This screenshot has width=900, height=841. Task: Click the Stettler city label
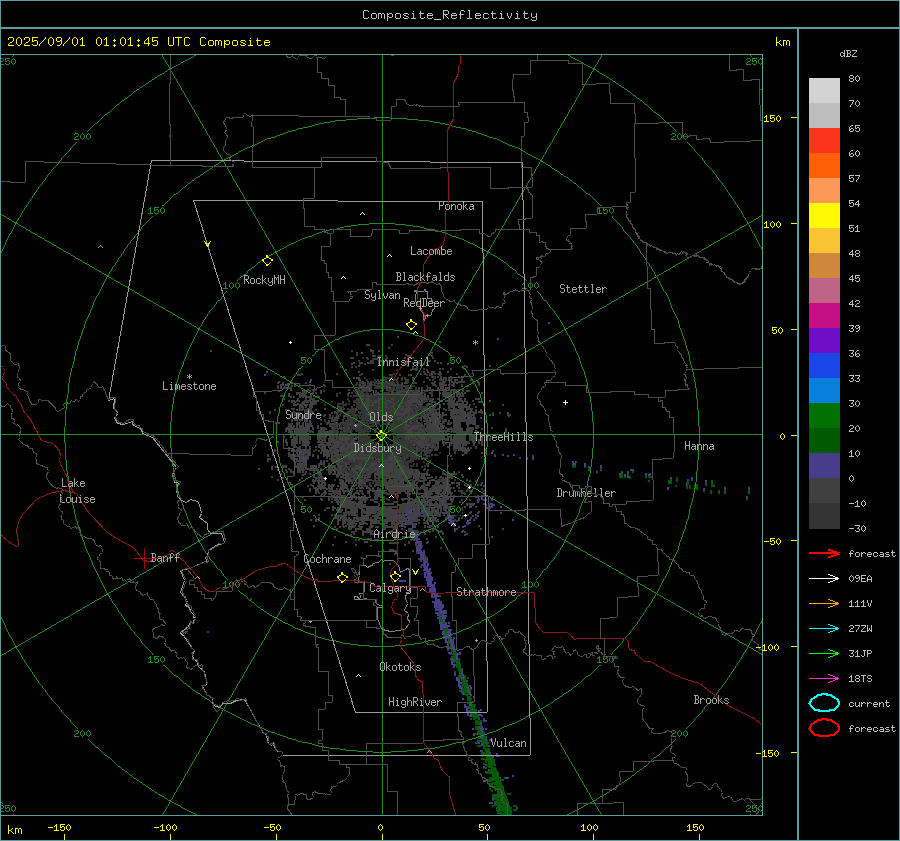[583, 289]
